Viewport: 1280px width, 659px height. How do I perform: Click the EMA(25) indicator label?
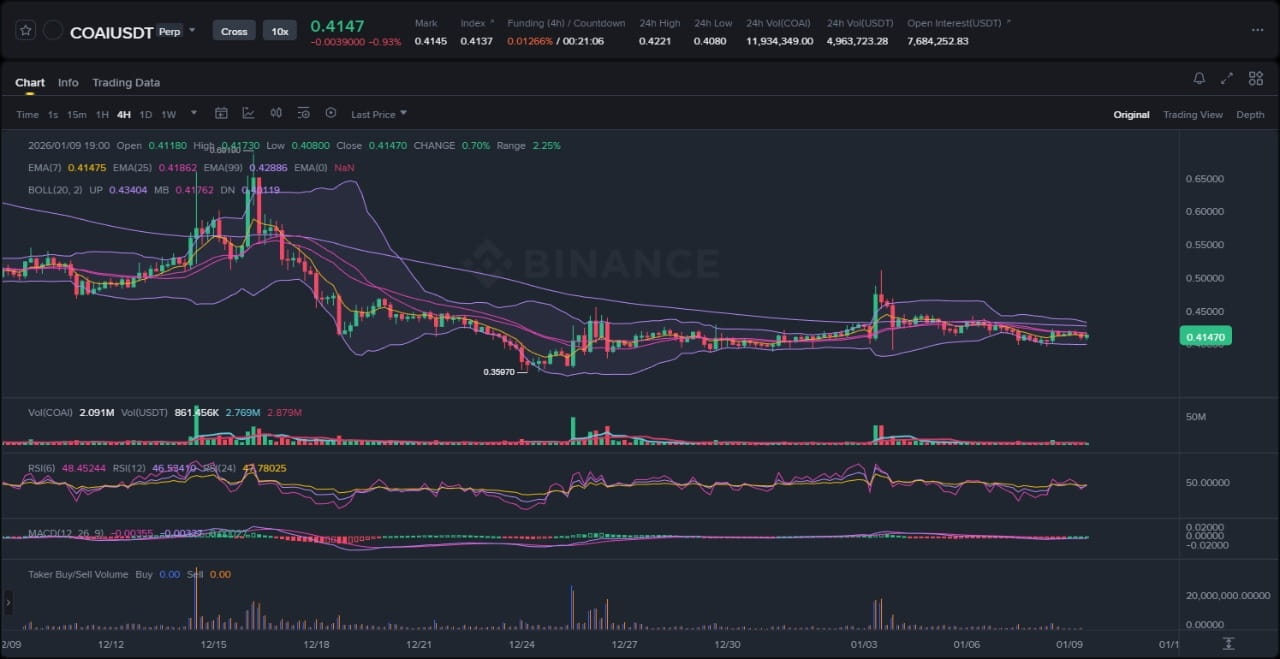132,167
